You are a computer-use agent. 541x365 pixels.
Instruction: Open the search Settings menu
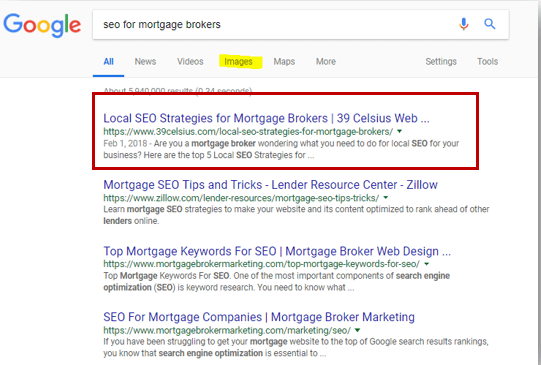pyautogui.click(x=441, y=61)
